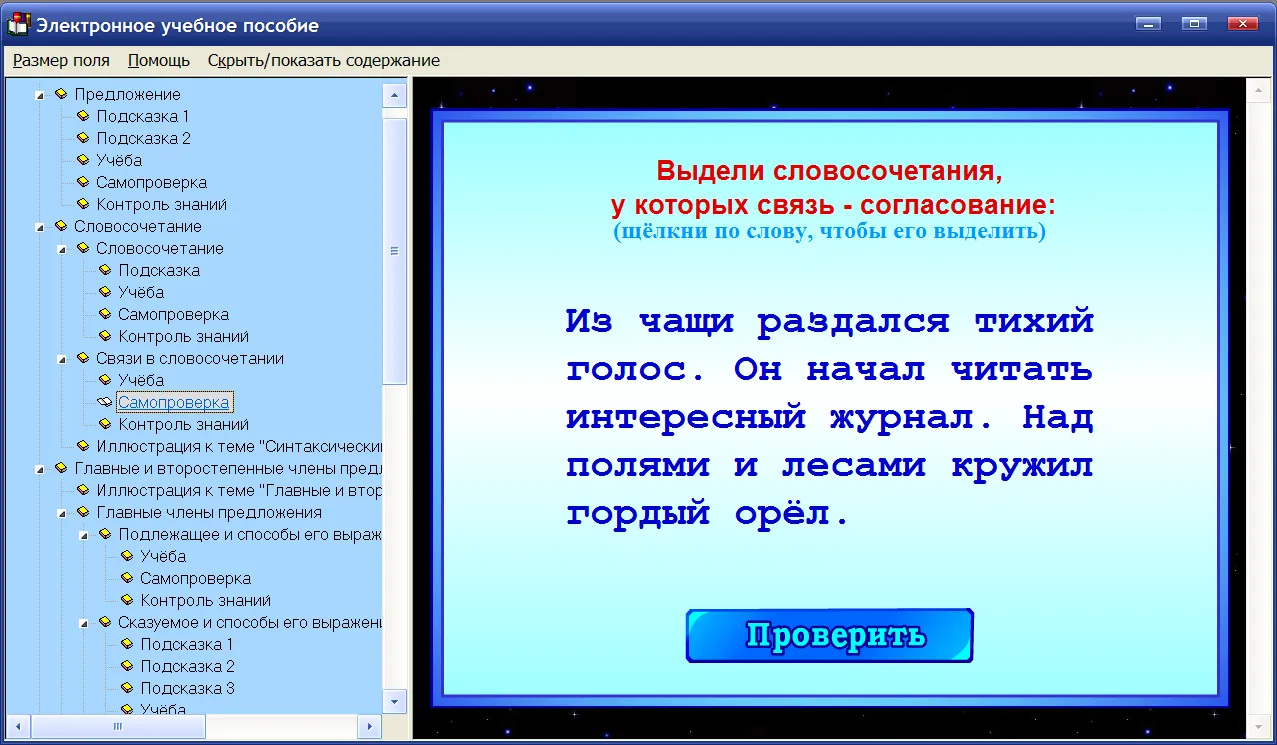Collapse the top-level Словосочетание node
The image size is (1277, 745).
[40, 227]
